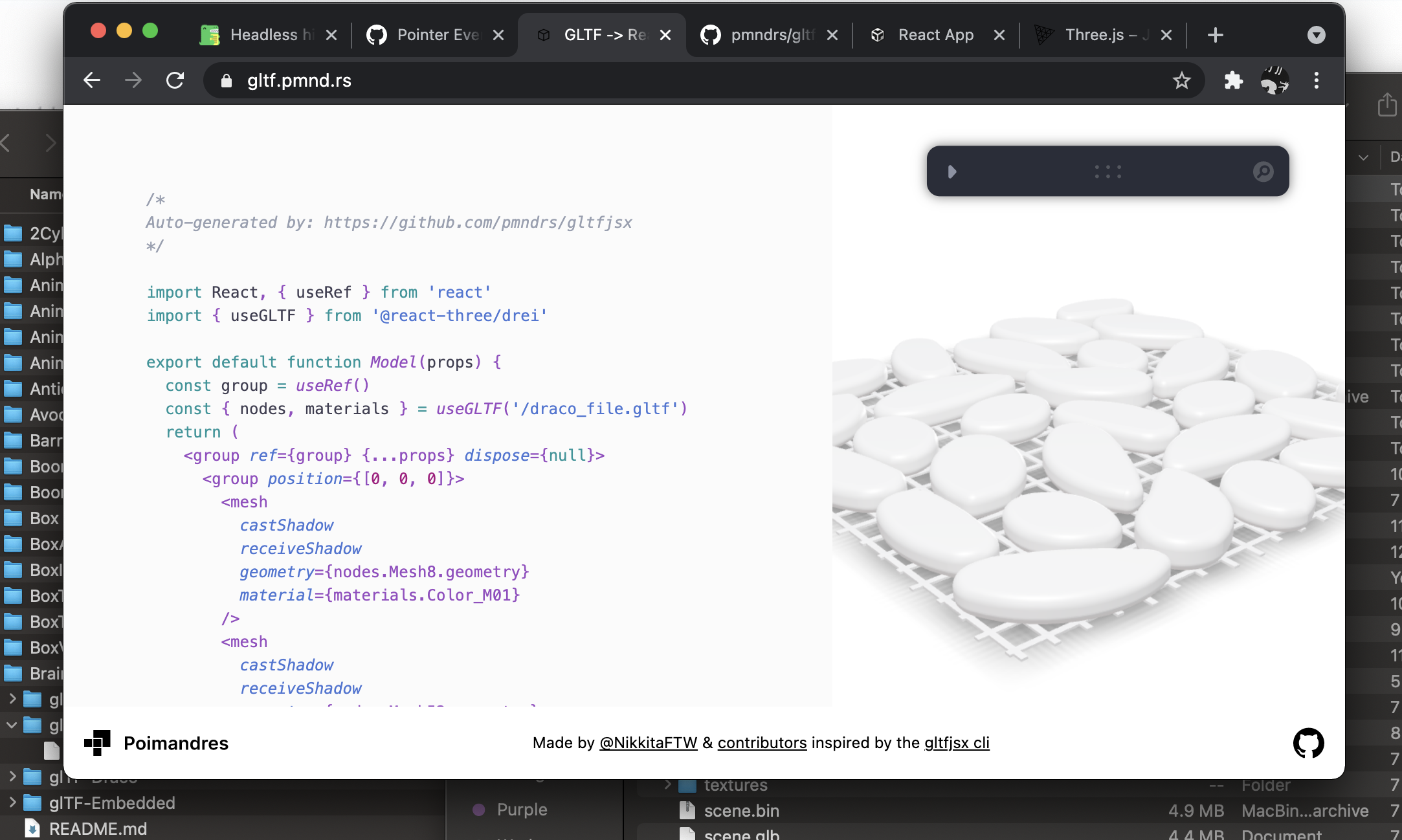
Task: Open the contributors link
Action: (x=762, y=743)
